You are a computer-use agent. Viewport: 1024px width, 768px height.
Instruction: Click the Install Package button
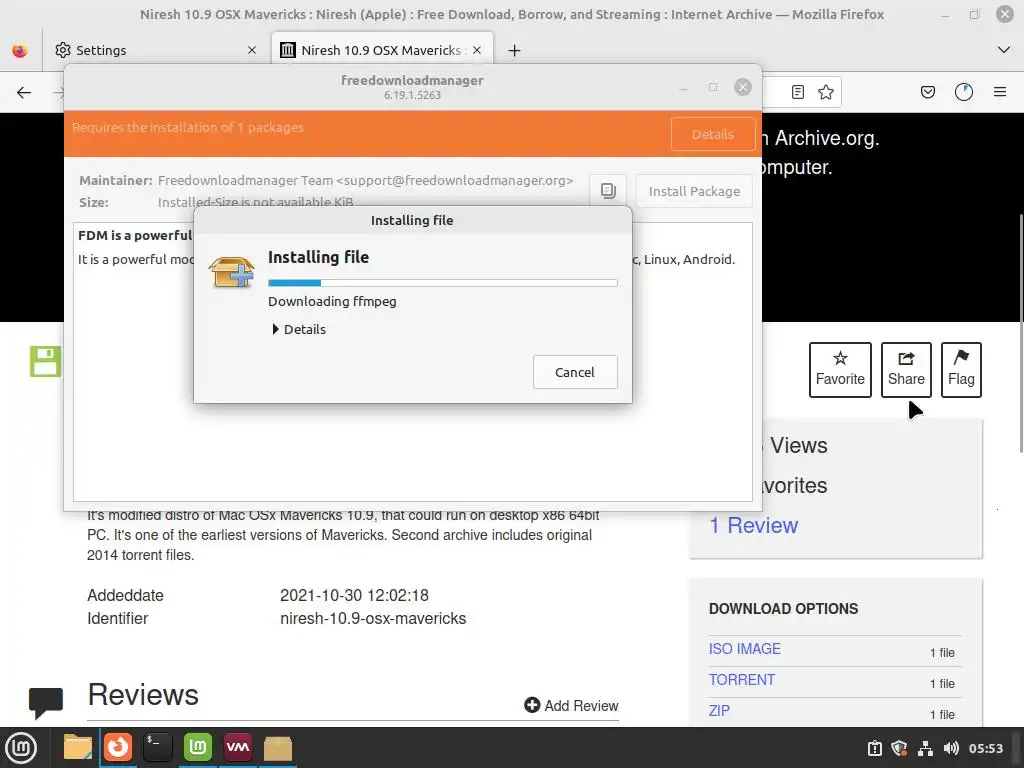click(x=694, y=191)
